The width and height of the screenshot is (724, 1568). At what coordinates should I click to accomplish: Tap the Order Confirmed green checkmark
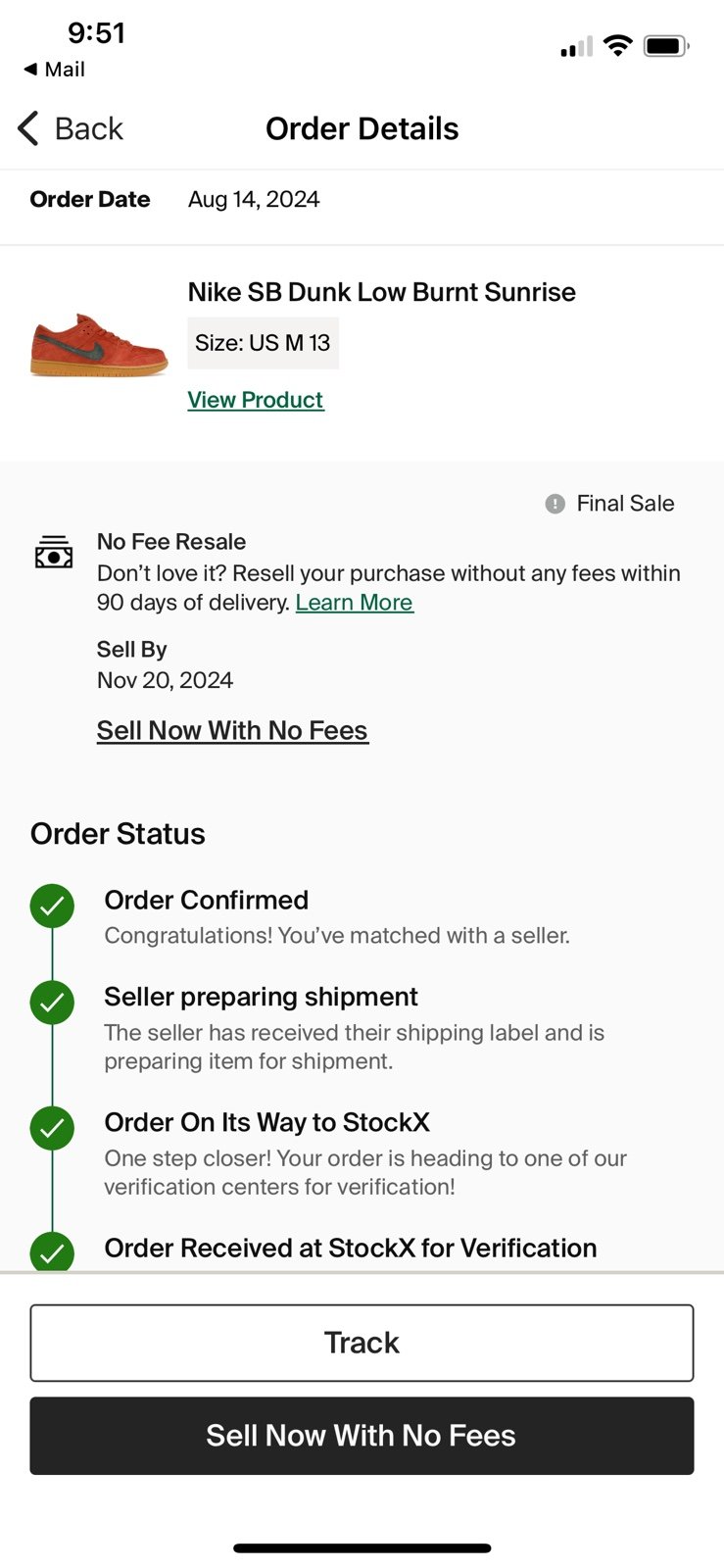point(52,906)
